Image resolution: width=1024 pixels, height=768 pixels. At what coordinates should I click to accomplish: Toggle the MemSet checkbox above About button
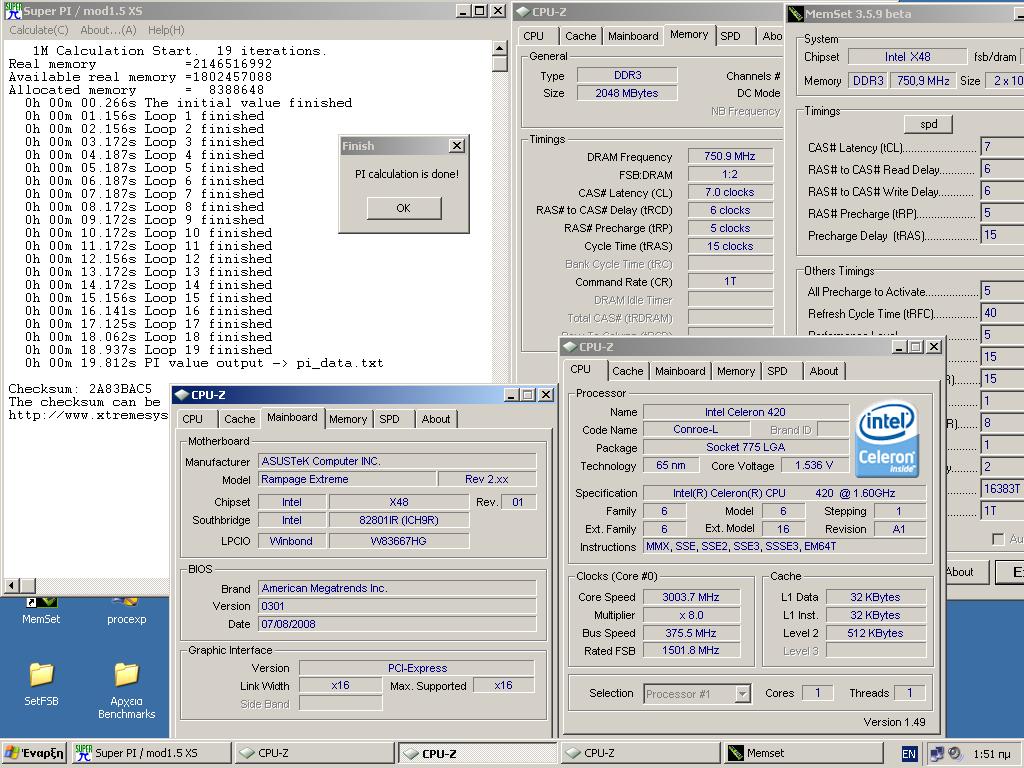[997, 539]
